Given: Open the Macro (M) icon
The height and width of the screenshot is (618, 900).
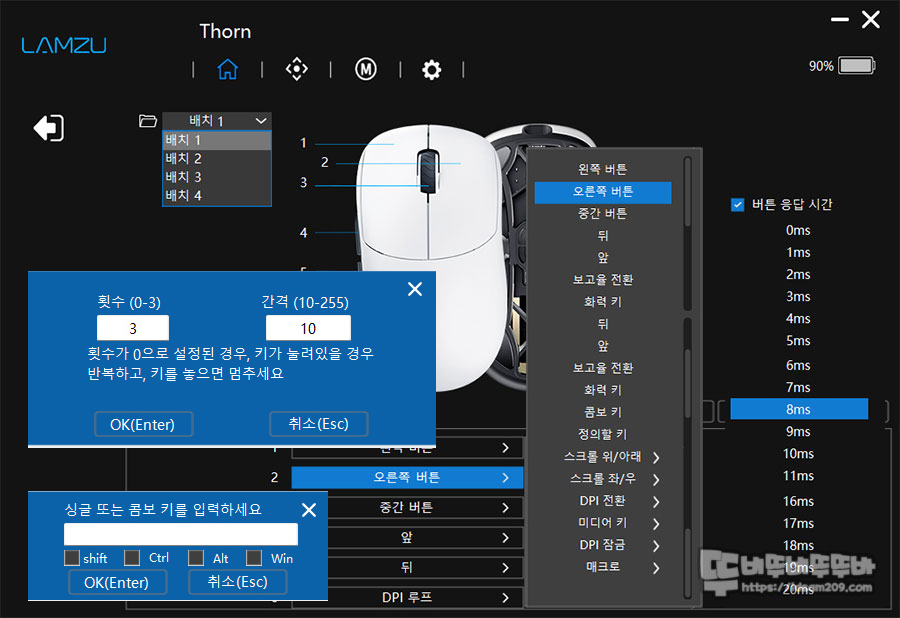Looking at the screenshot, I should 366,69.
